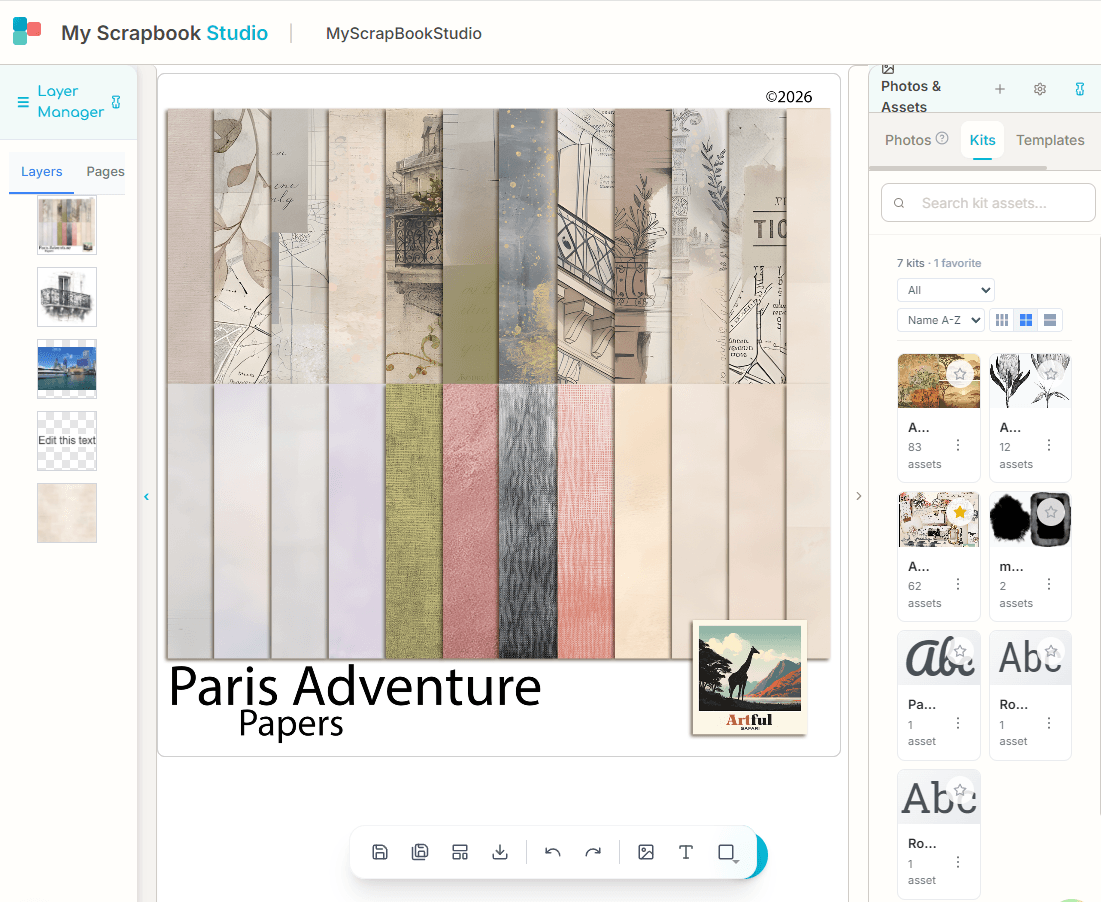This screenshot has height=902, width=1101.
Task: Duplicate the current page
Action: [x=420, y=852]
